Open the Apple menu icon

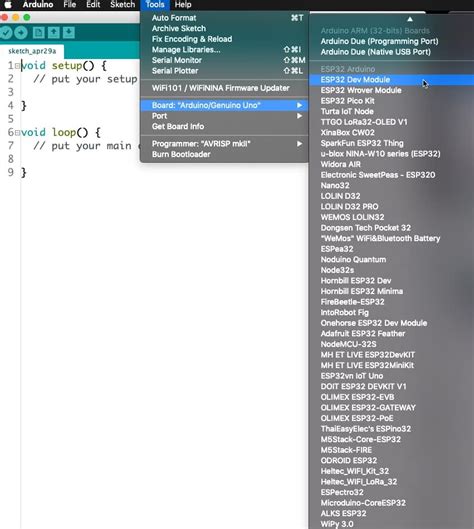click(8, 4)
